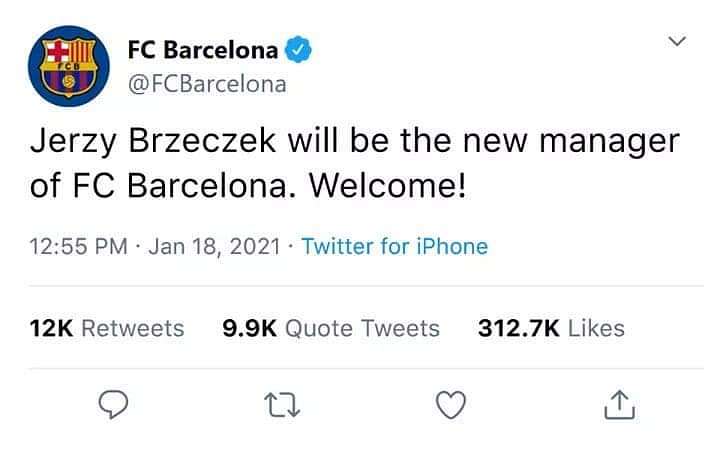Expand the tweet options chevron menu
Image resolution: width=720 pixels, height=475 pixels.
[677, 41]
